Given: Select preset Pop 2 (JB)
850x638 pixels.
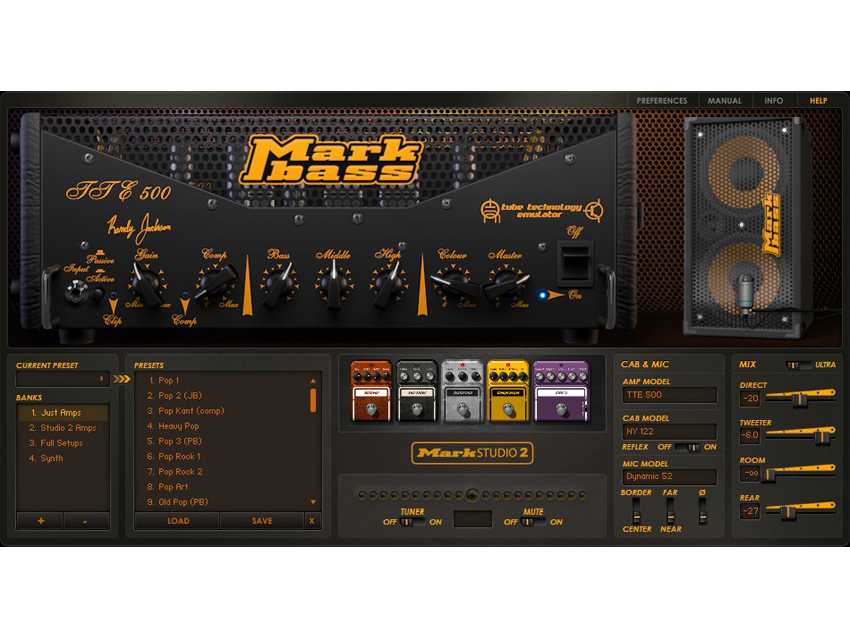Looking at the screenshot, I should pyautogui.click(x=222, y=396).
